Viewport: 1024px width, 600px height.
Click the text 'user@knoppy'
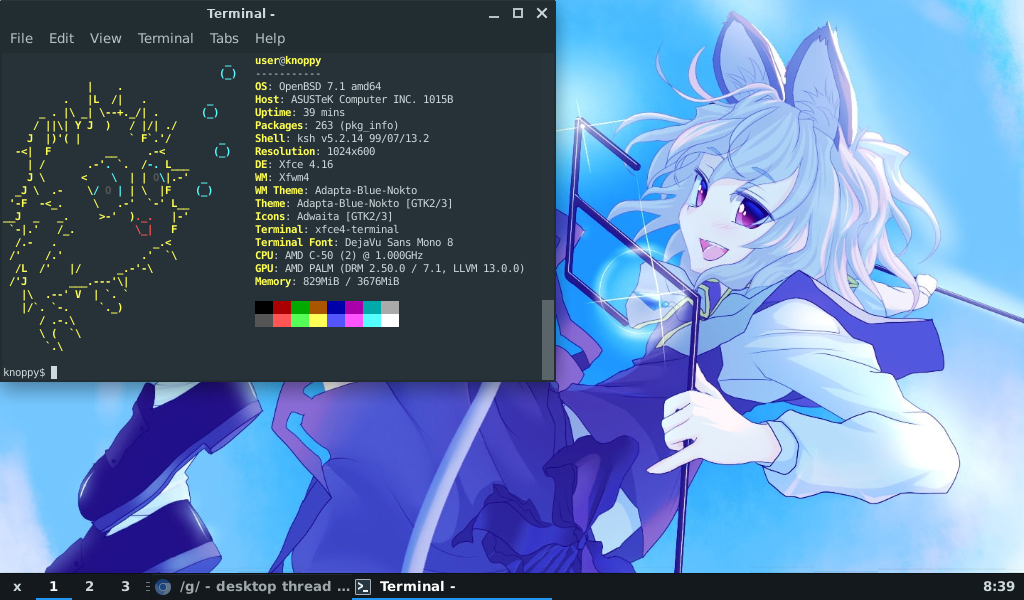coord(288,60)
